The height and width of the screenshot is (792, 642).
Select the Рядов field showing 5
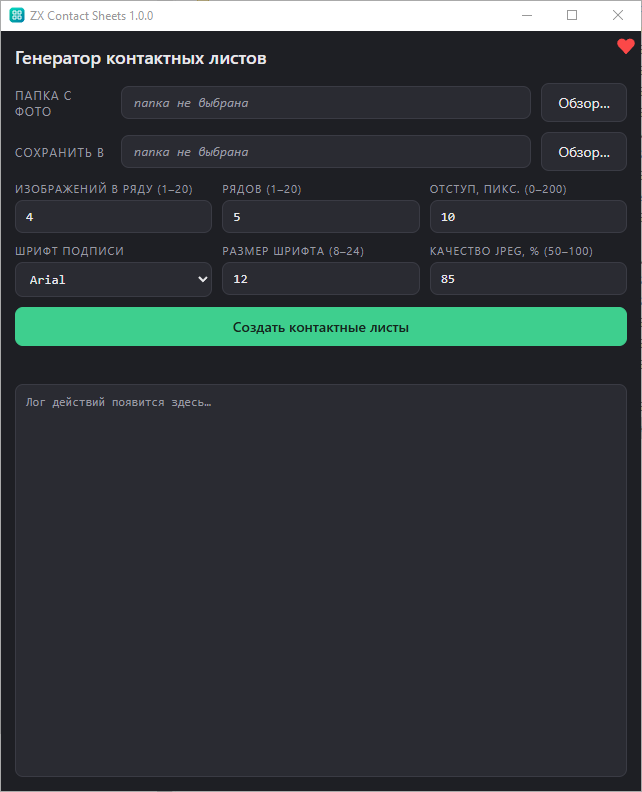(321, 217)
